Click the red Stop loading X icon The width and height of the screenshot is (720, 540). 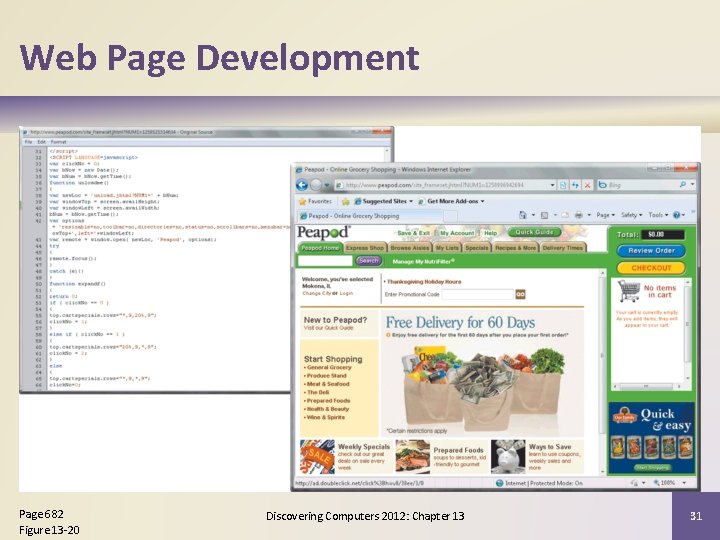click(x=587, y=185)
